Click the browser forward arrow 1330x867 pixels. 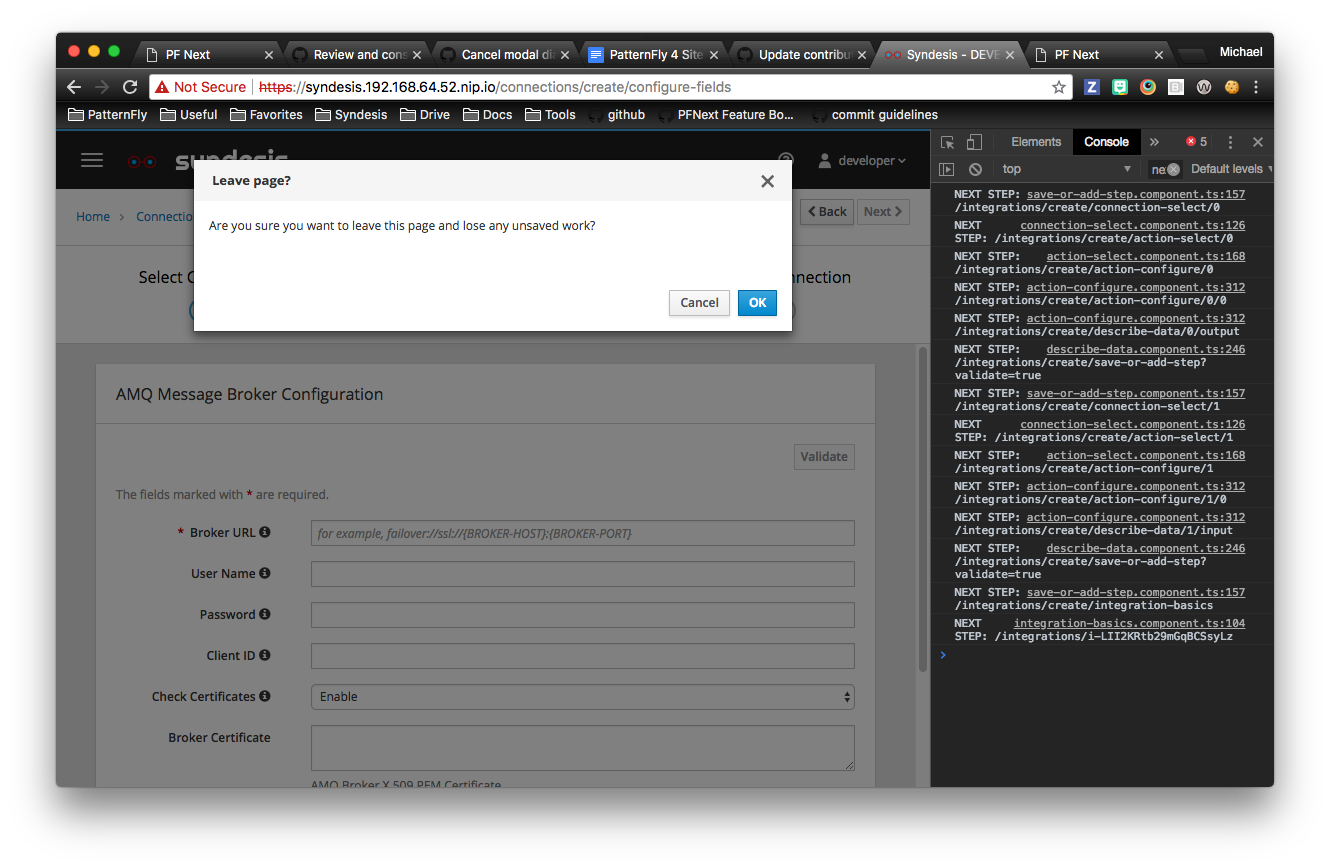click(102, 87)
